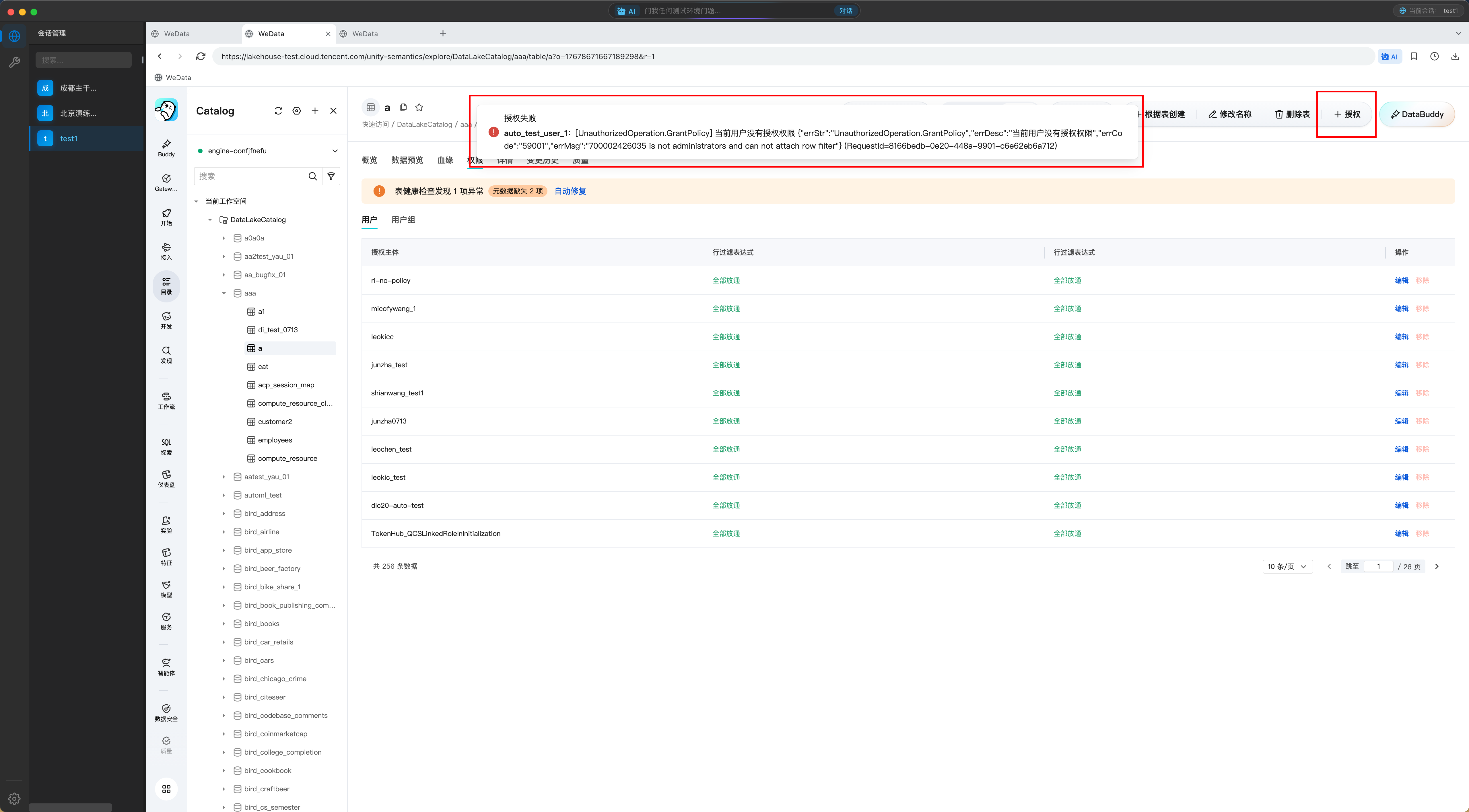Switch to the 血缘 tab
Screen dimensions: 1469x812
445,160
